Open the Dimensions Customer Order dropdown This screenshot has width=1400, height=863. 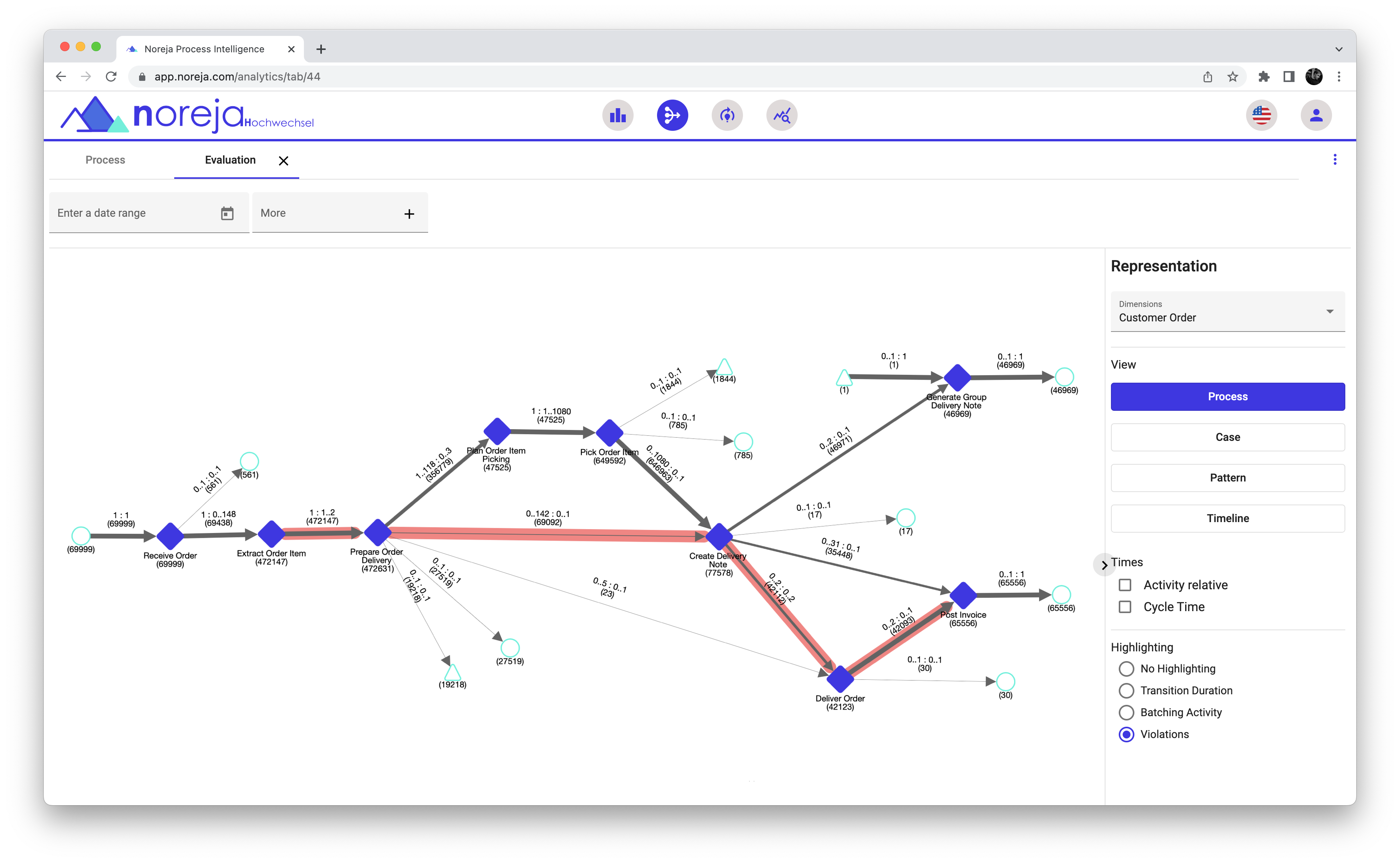[1228, 312]
